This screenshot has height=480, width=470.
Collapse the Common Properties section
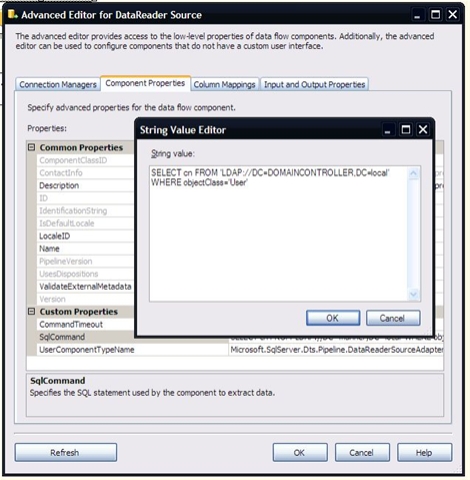click(32, 147)
